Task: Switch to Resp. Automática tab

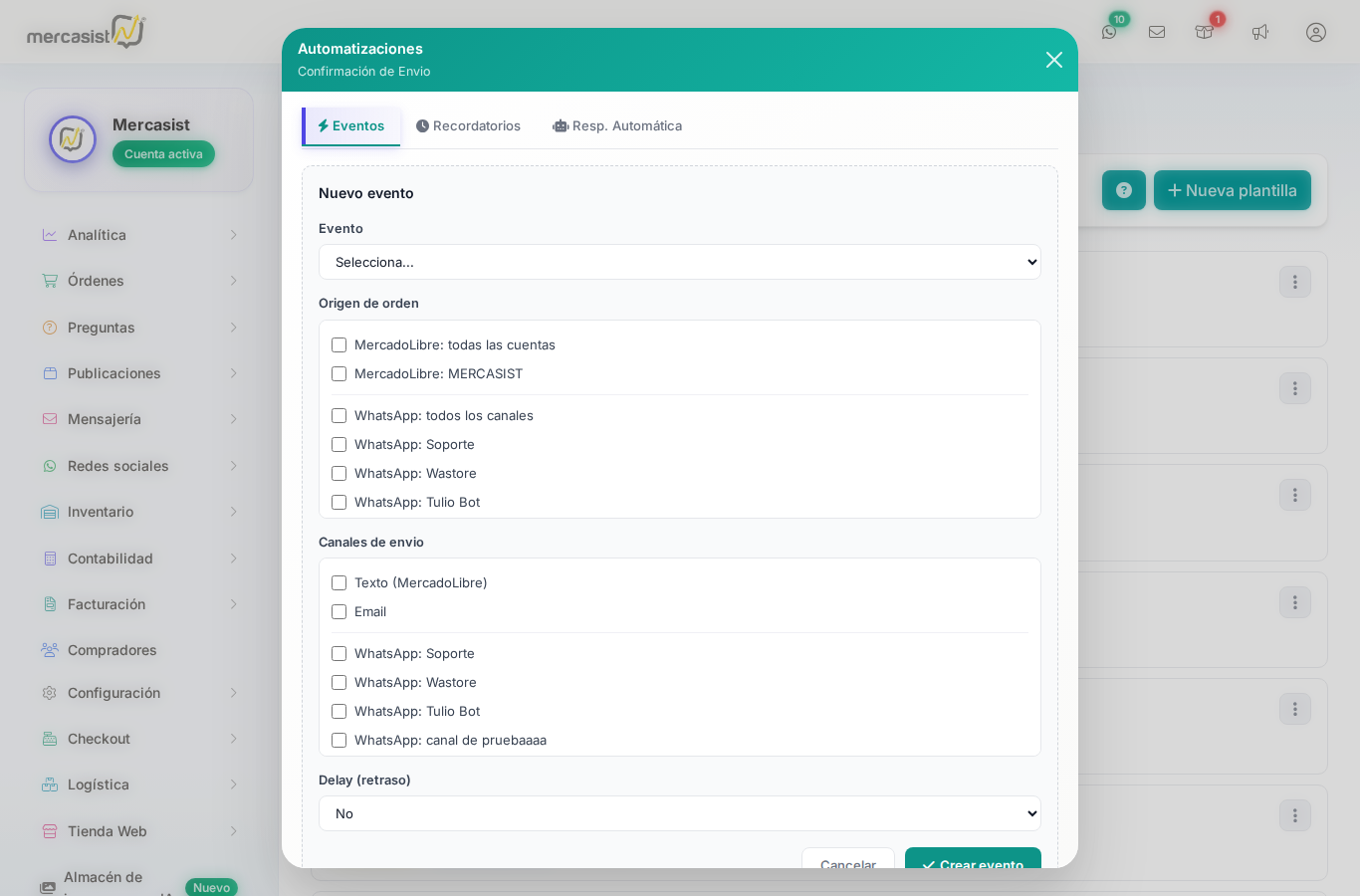Action: (617, 126)
